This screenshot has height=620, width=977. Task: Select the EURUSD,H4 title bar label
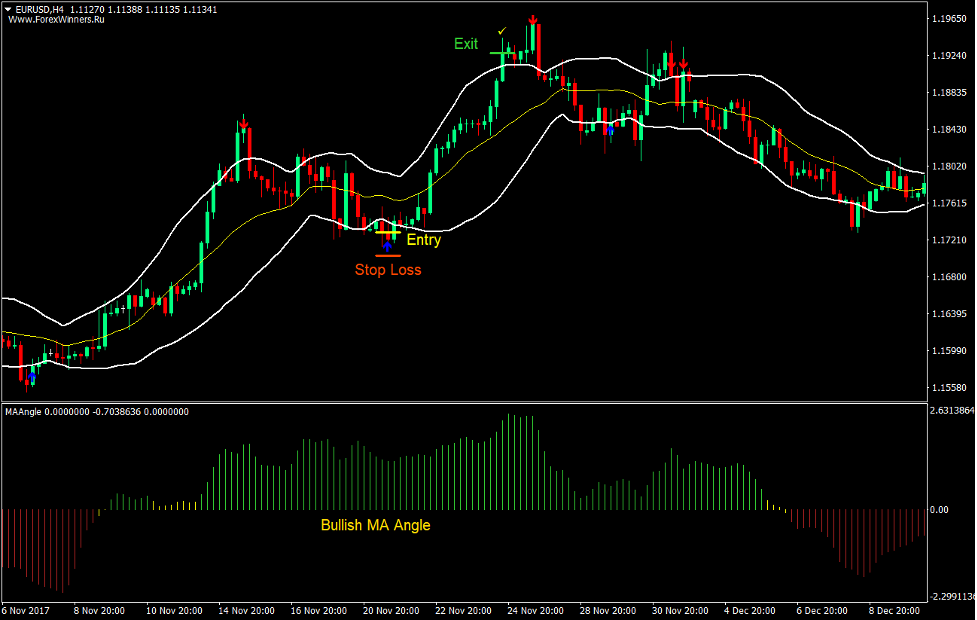tap(40, 7)
